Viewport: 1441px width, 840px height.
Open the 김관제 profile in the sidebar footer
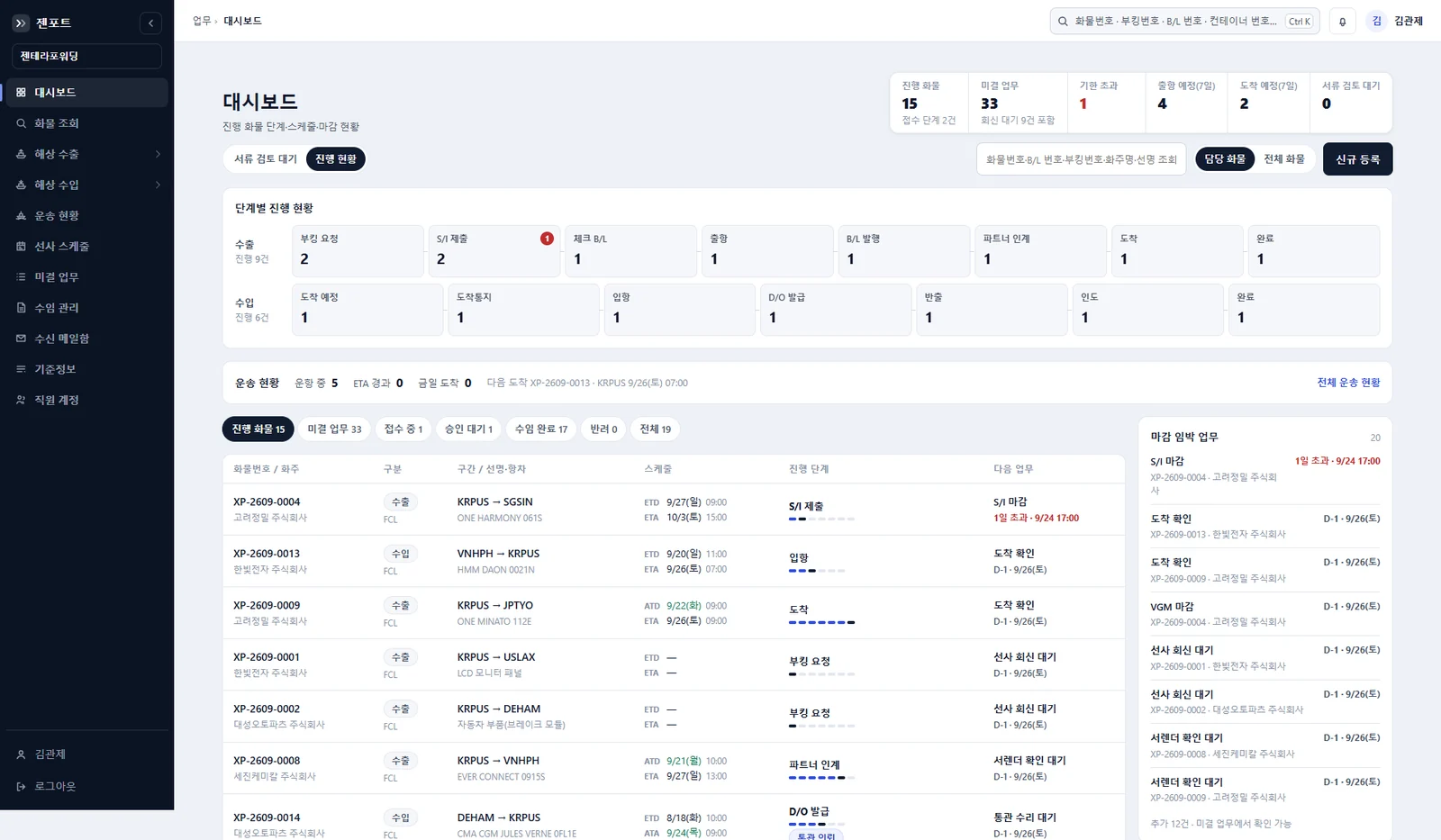(86, 754)
